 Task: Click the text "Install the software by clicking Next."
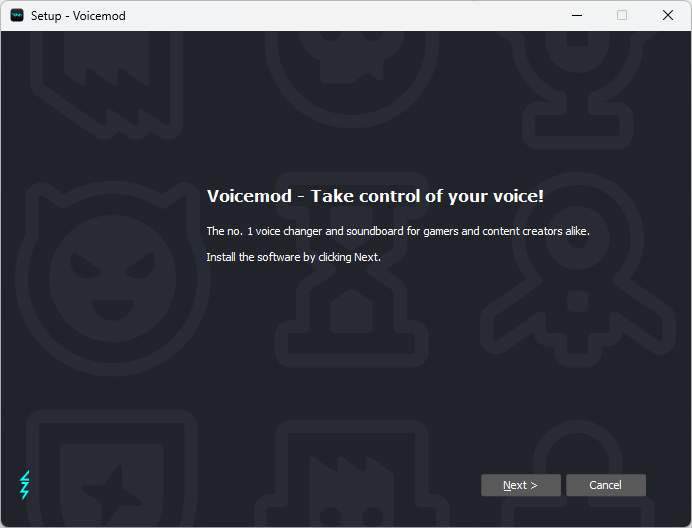pyautogui.click(x=293, y=257)
